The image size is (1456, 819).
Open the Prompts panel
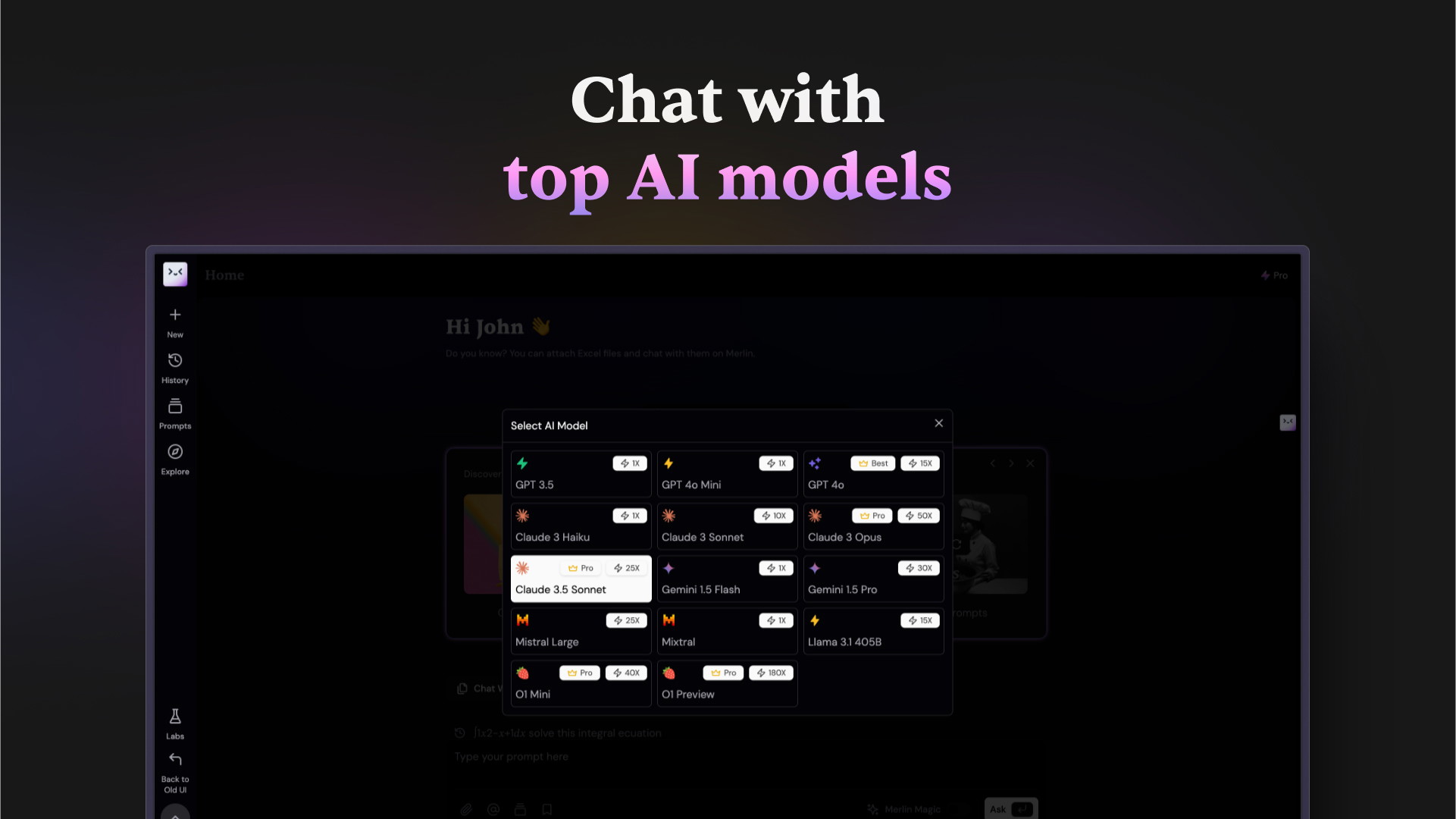point(175,413)
